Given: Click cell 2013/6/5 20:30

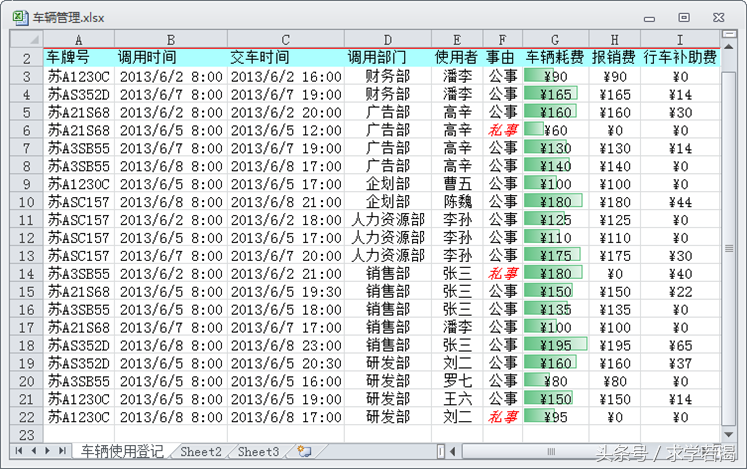Looking at the screenshot, I should click(x=286, y=363).
